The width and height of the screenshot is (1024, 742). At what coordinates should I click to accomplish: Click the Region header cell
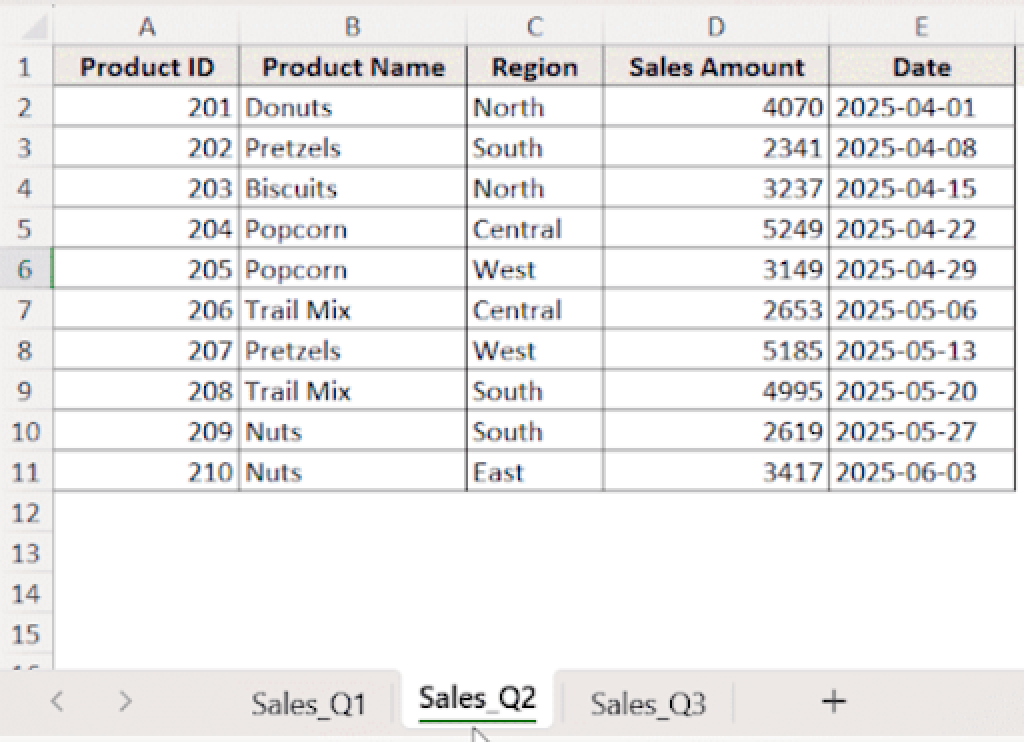533,66
